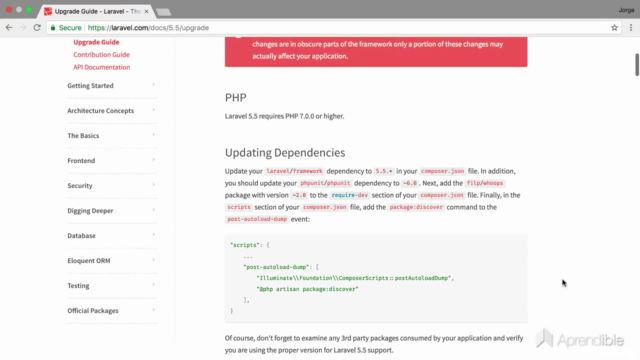
Task: Click "Laravel 5.5 requires PHP 7.0.0" text
Action: tap(269, 116)
